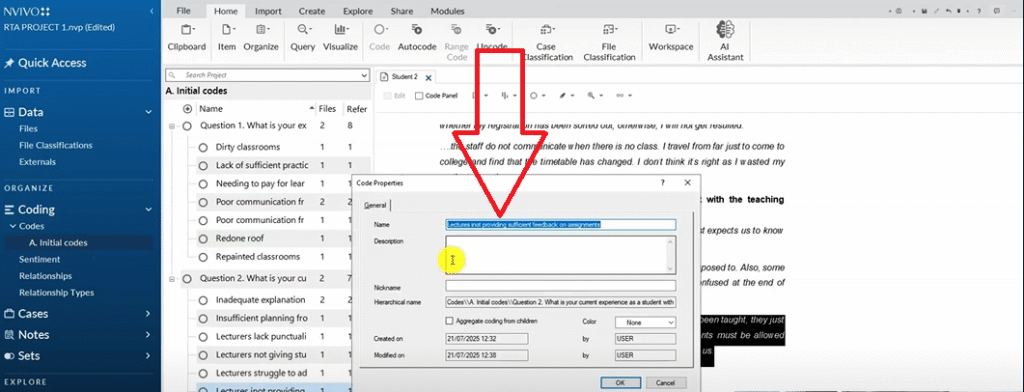Expand the Cases section chevron
The width and height of the screenshot is (1024, 392).
(x=149, y=314)
